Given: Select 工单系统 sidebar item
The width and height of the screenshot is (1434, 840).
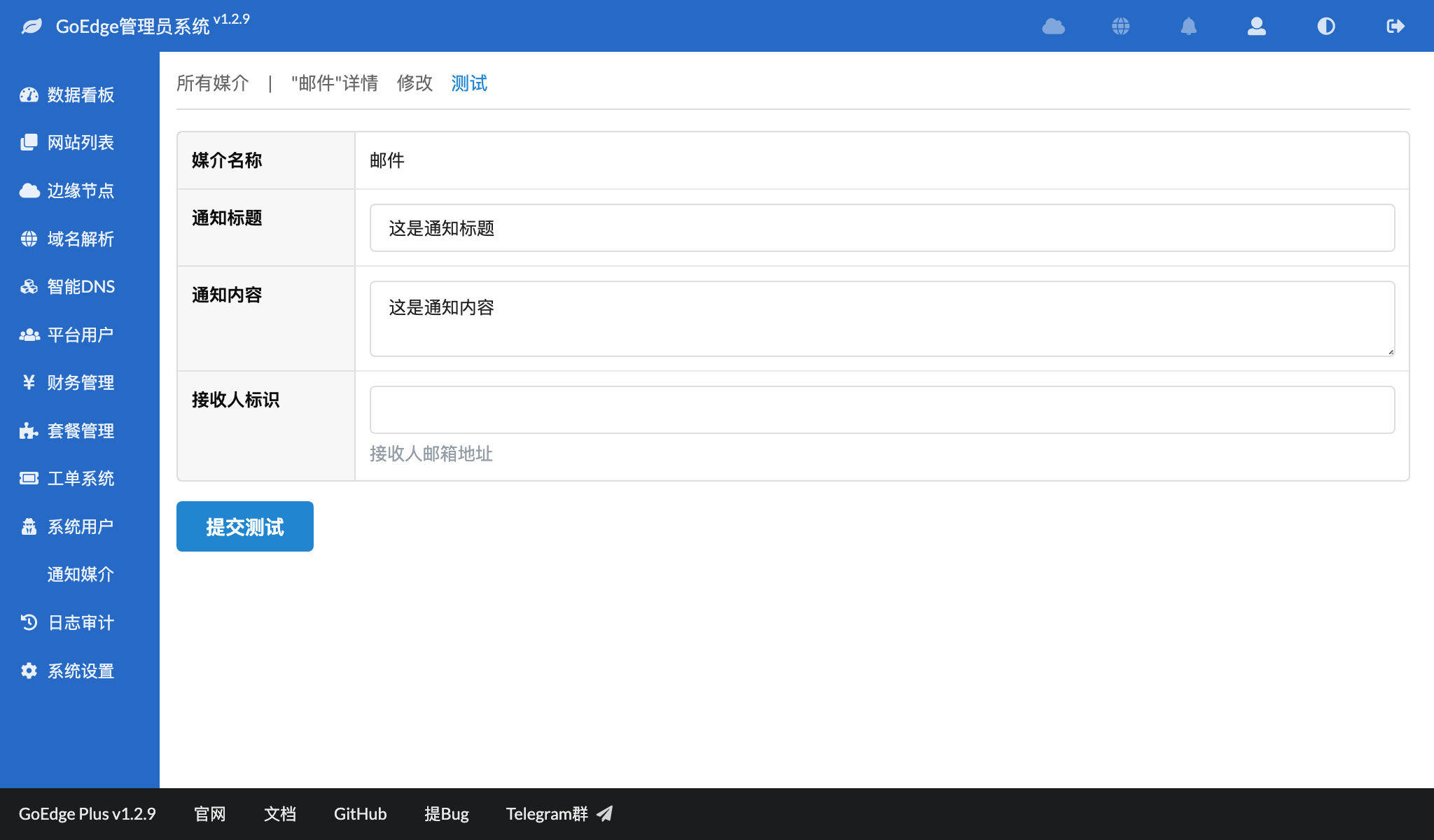Looking at the screenshot, I should point(80,478).
